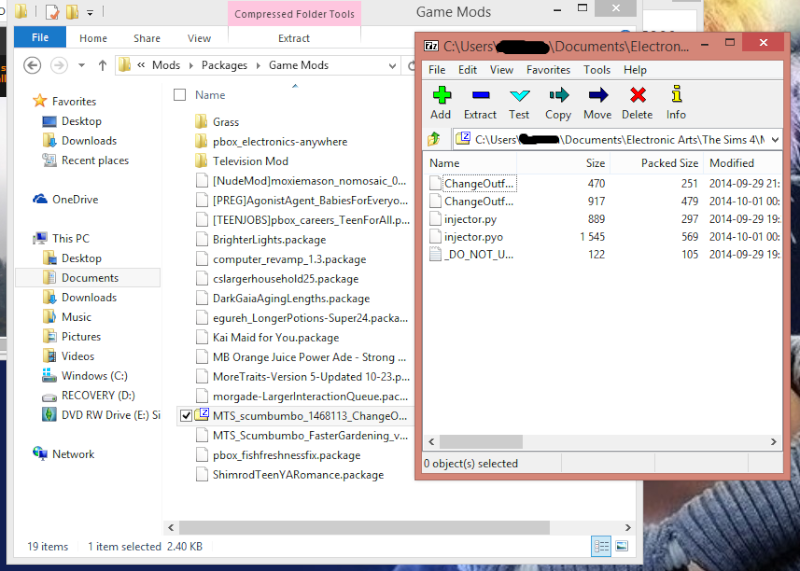The height and width of the screenshot is (571, 800).
Task: Switch to the Share ribbon tab
Action: (147, 38)
